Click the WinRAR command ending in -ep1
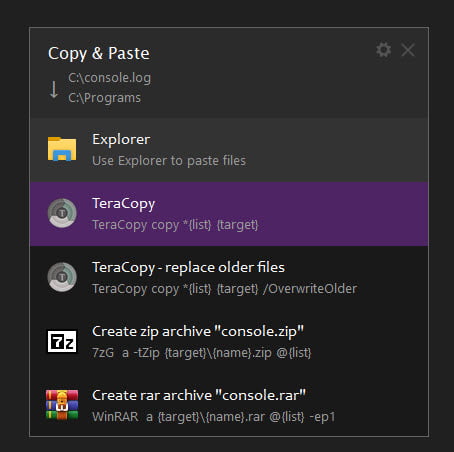 (214, 417)
